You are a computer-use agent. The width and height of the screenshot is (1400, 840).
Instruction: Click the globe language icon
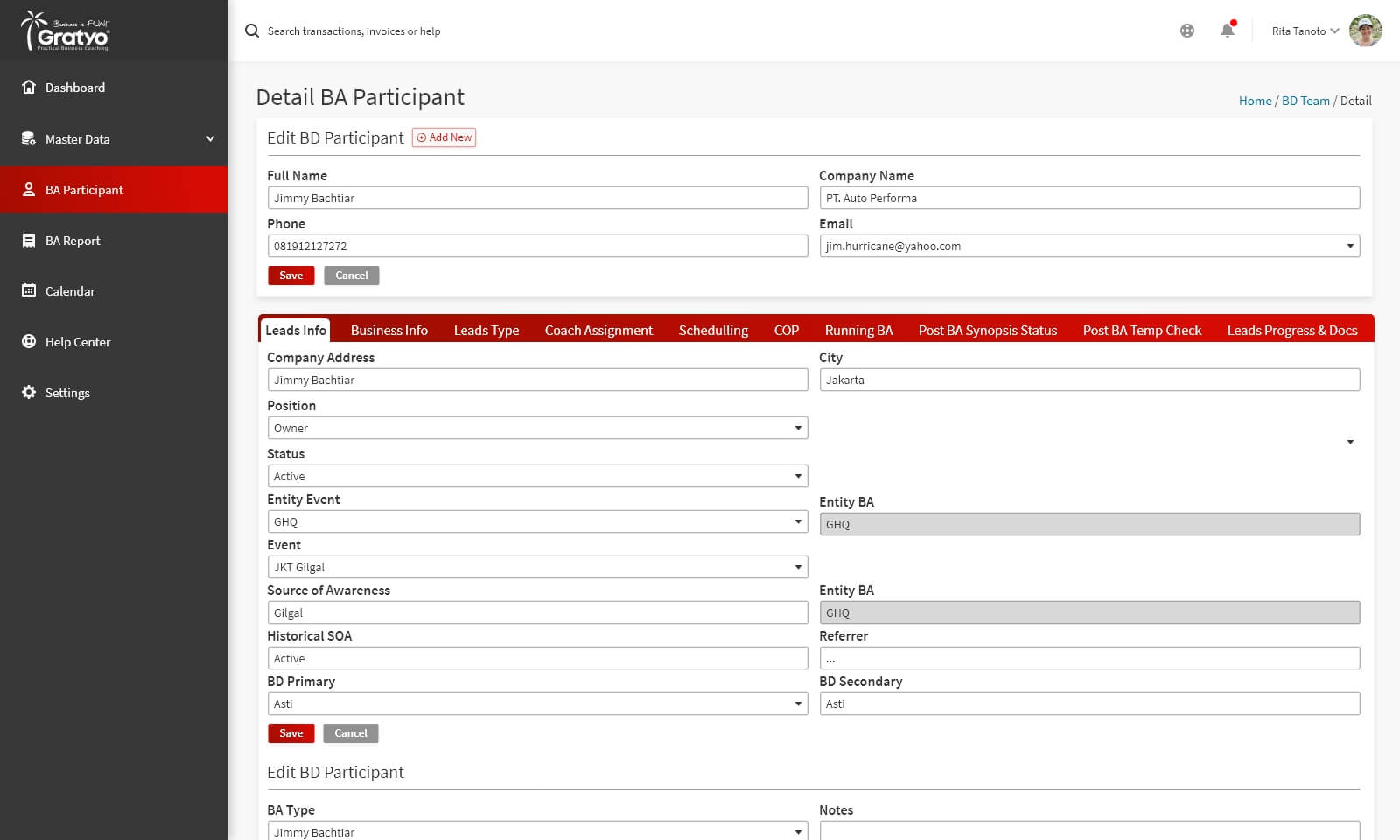tap(1187, 31)
